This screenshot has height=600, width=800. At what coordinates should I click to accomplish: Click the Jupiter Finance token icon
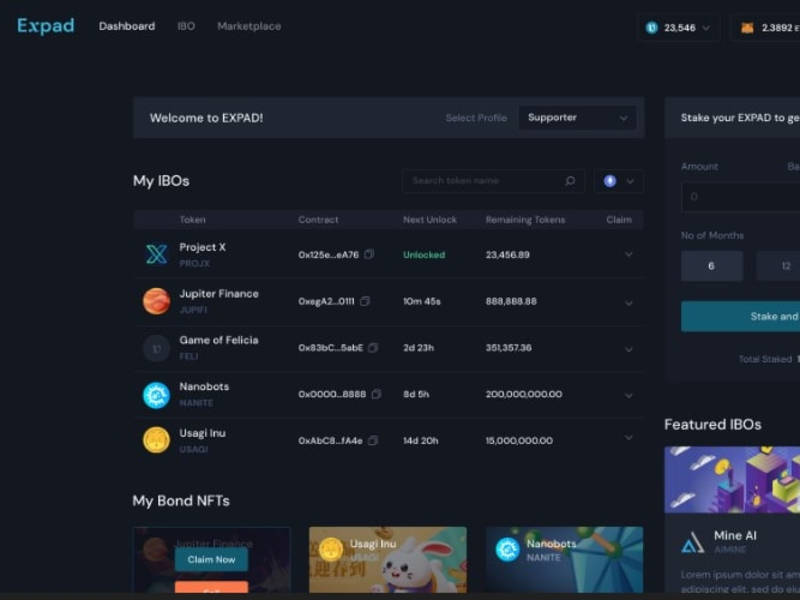click(156, 301)
